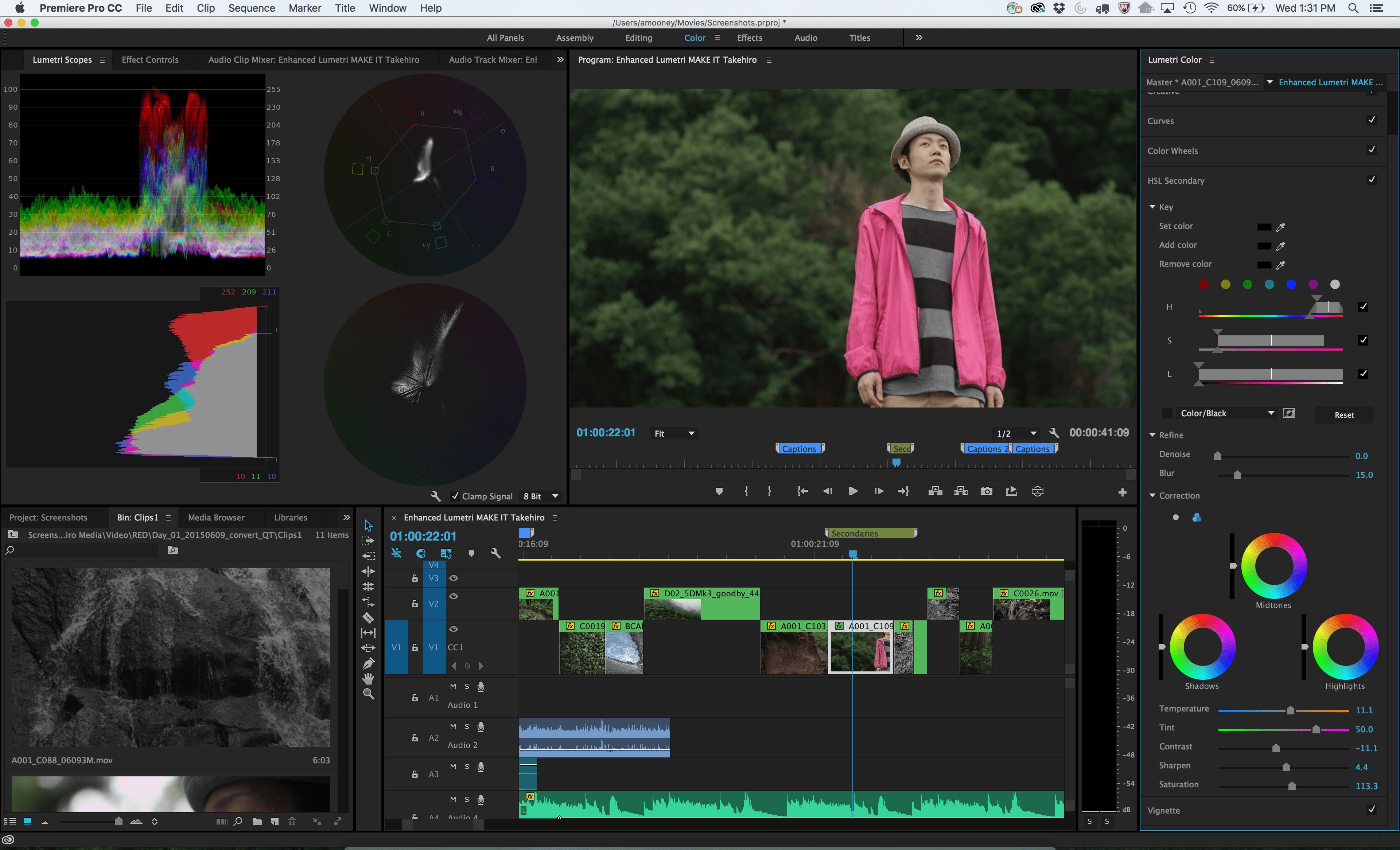Viewport: 1400px width, 850px height.
Task: Switch to the Effect Controls tab
Action: click(x=150, y=59)
